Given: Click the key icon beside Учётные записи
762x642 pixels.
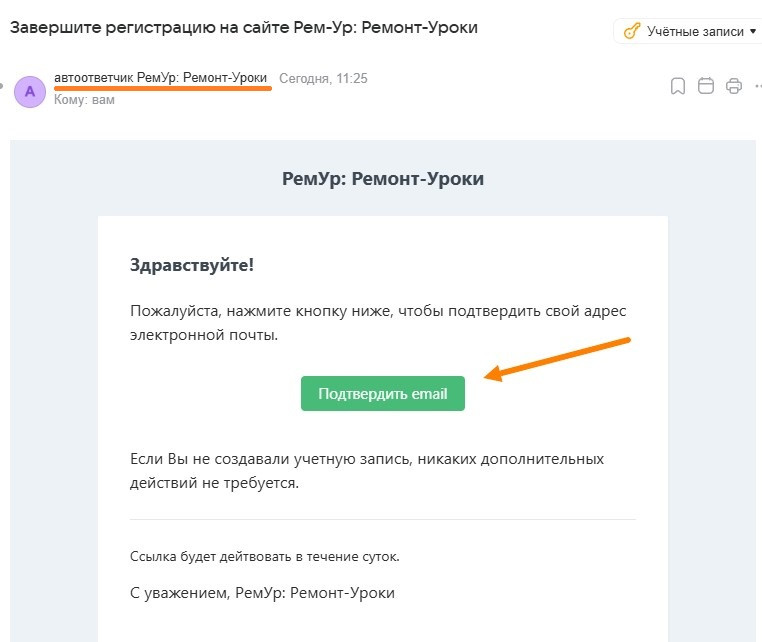Looking at the screenshot, I should [x=632, y=31].
